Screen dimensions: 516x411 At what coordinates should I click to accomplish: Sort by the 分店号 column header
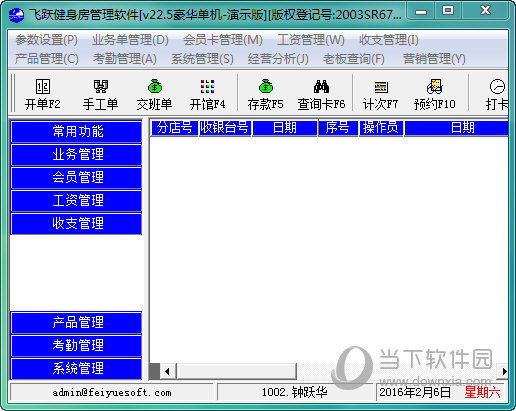point(174,128)
